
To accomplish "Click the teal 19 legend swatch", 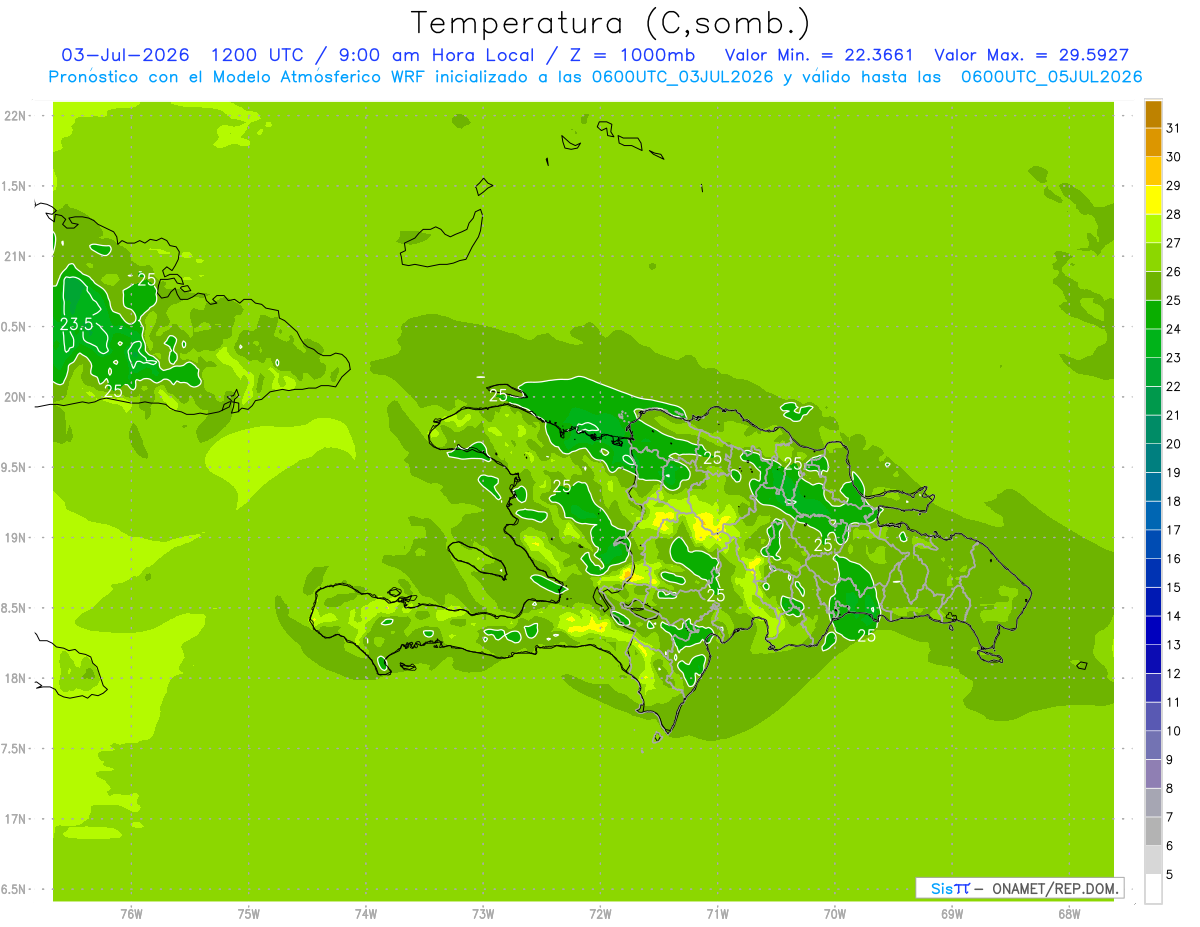I will [x=1153, y=459].
